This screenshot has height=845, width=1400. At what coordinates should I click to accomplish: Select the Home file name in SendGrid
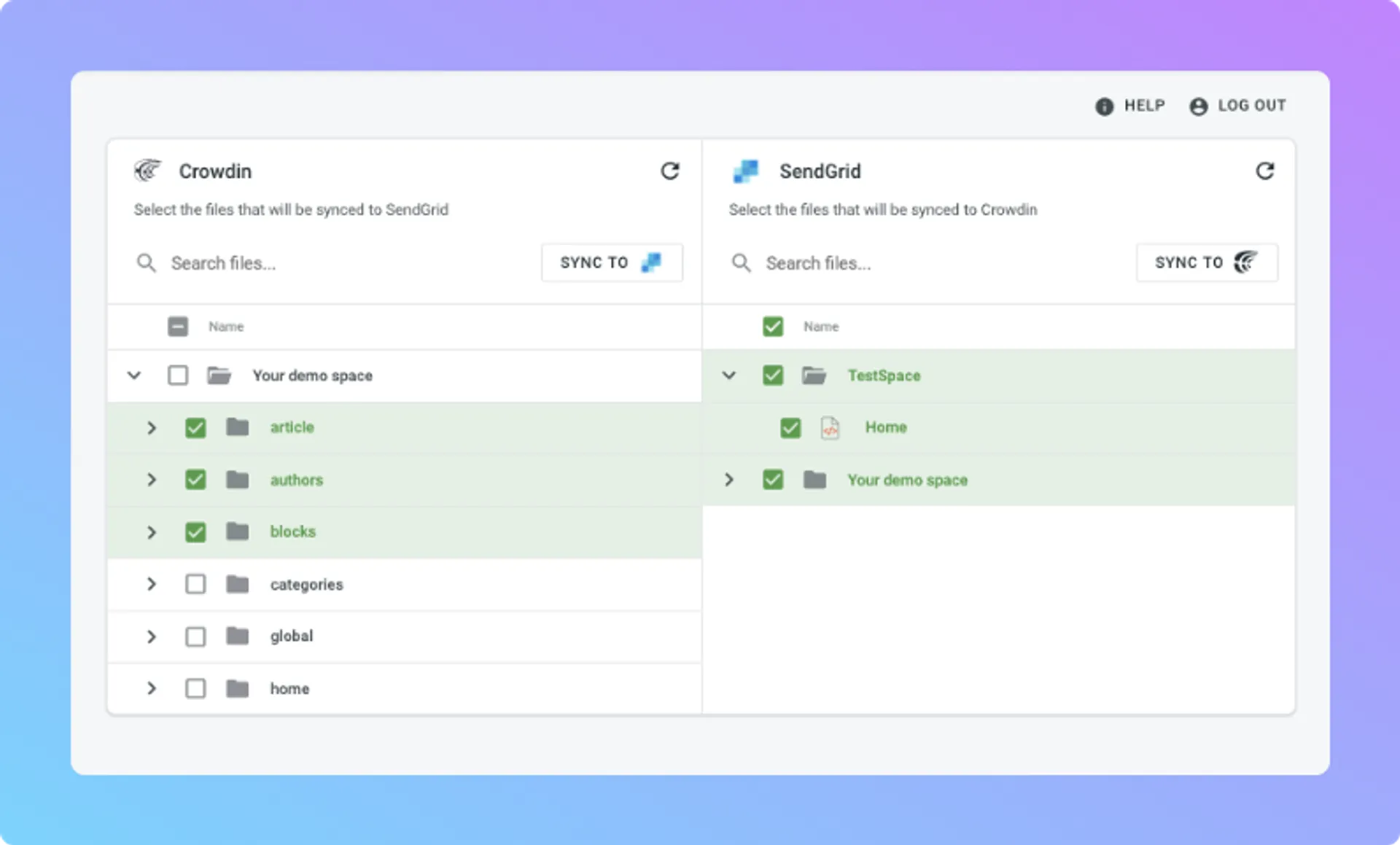886,427
